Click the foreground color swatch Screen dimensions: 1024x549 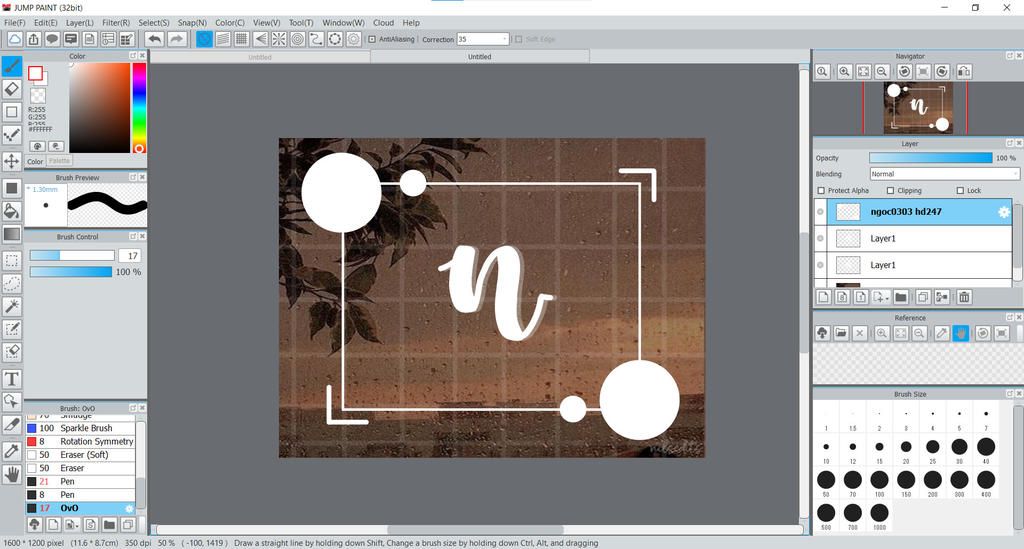(35, 73)
